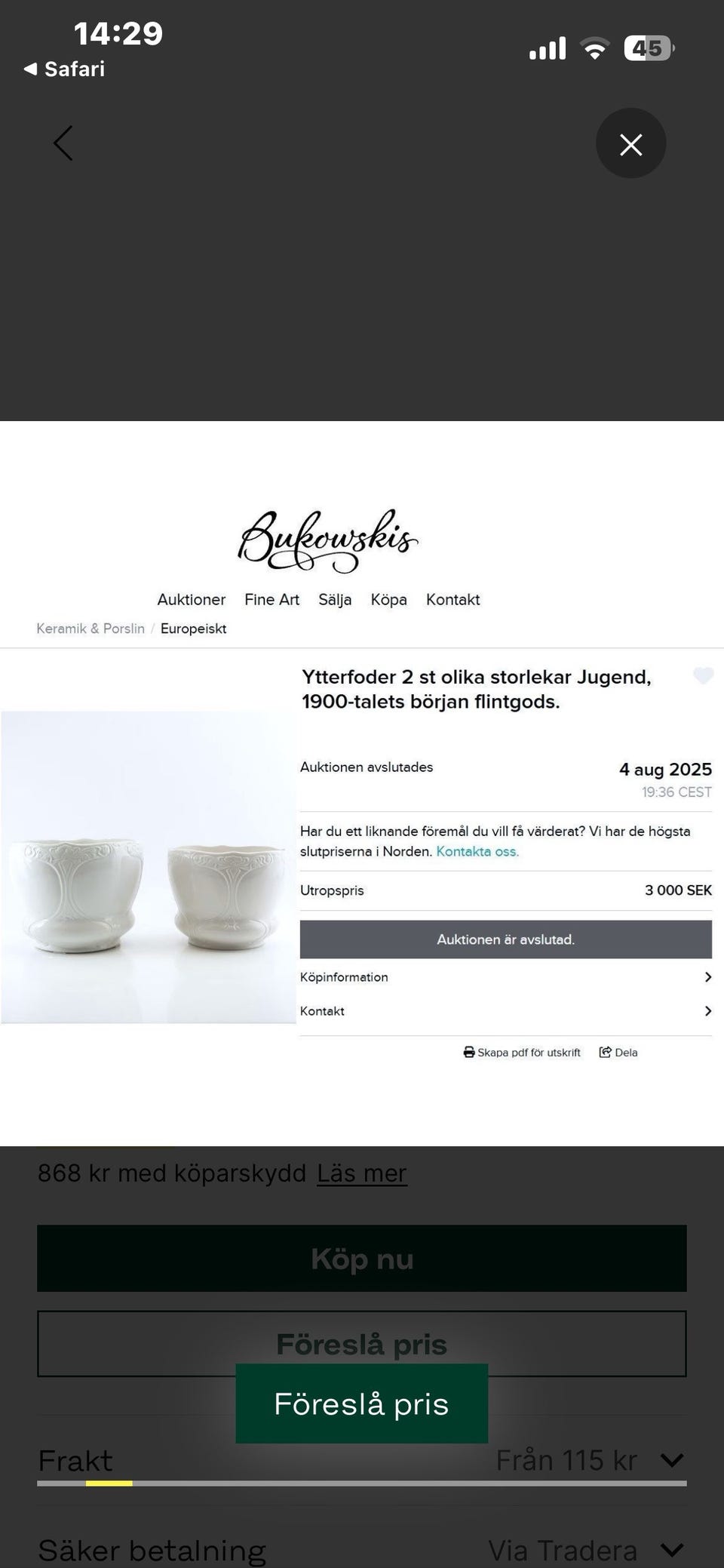This screenshot has height=1568, width=724.
Task: Close the image viewer with X
Action: point(630,143)
